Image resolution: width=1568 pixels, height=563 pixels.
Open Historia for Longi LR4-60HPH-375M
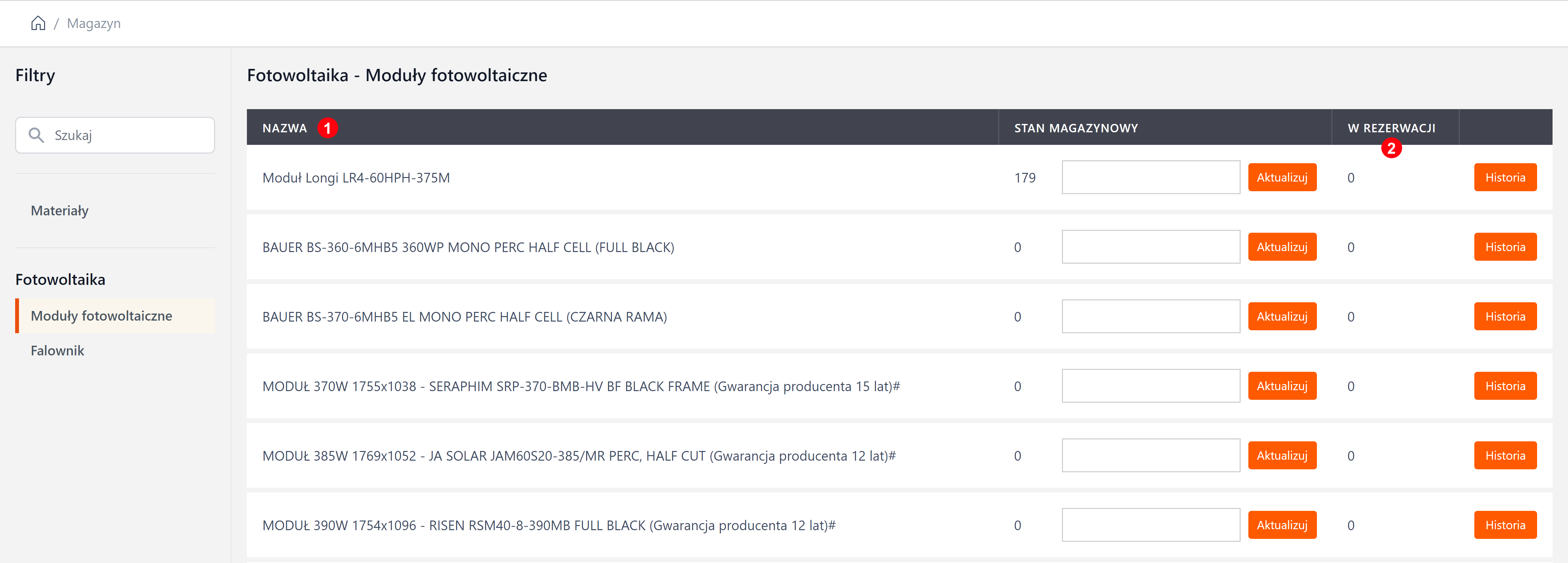(x=1505, y=178)
